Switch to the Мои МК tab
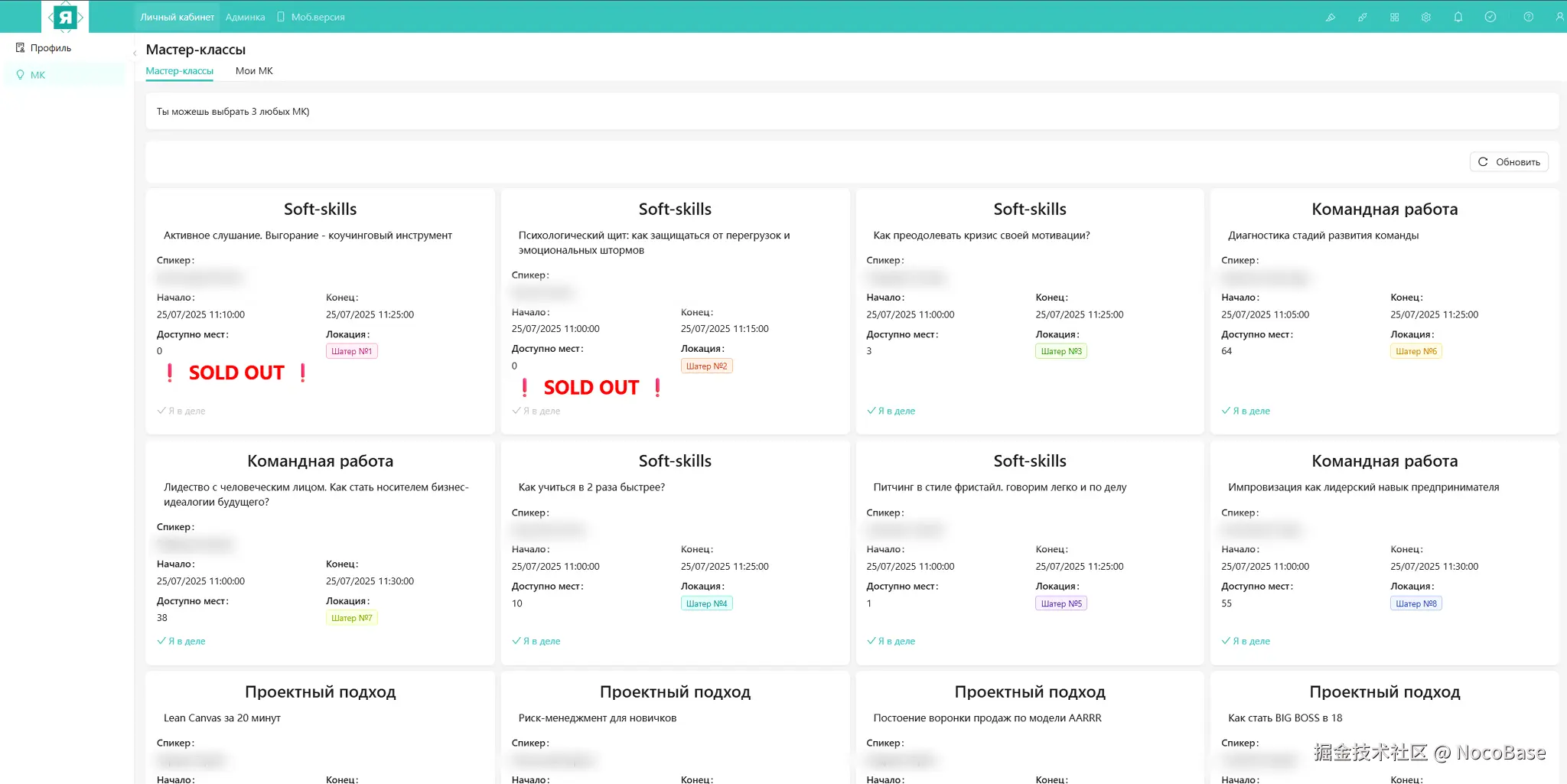This screenshot has width=1567, height=784. [x=254, y=71]
